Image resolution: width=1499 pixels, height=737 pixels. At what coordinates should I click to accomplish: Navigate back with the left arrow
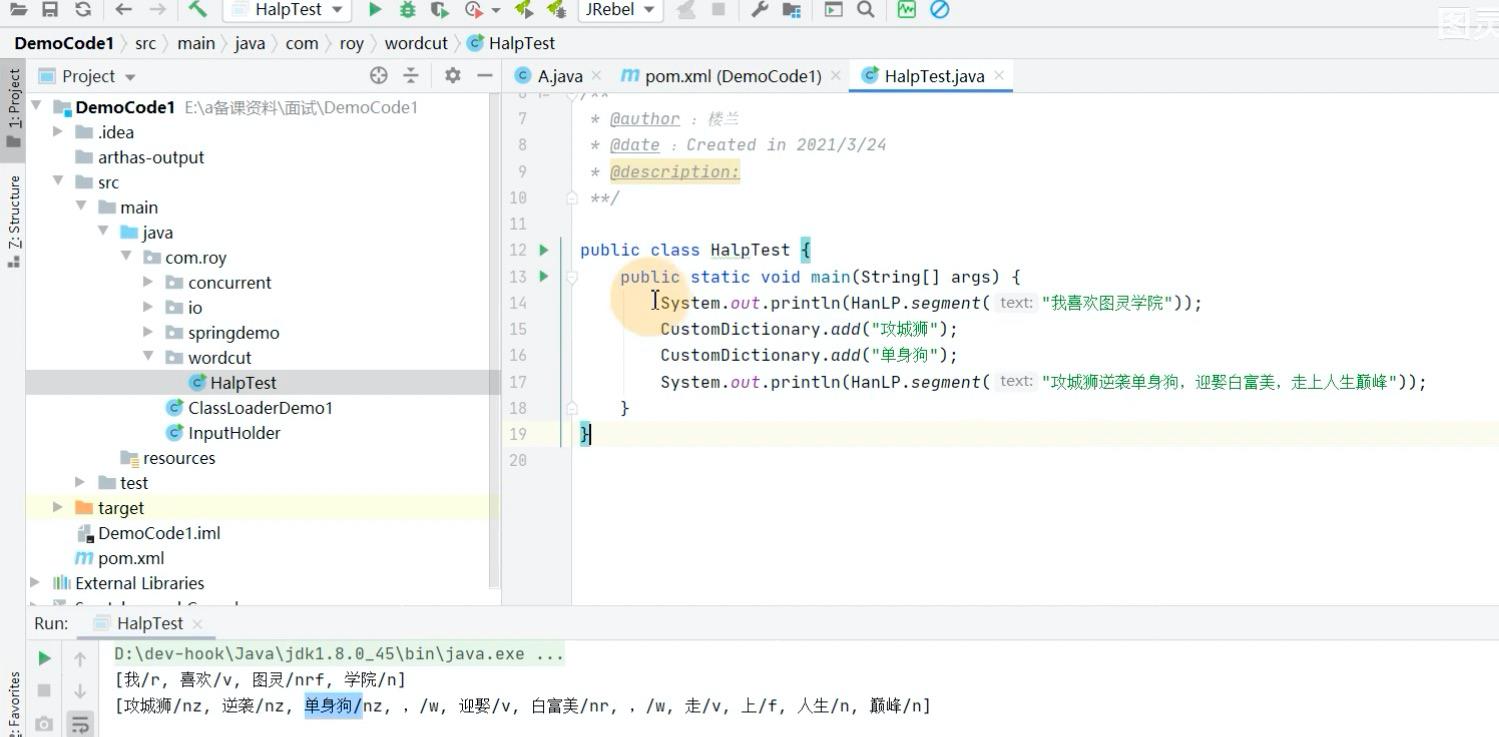(x=124, y=10)
